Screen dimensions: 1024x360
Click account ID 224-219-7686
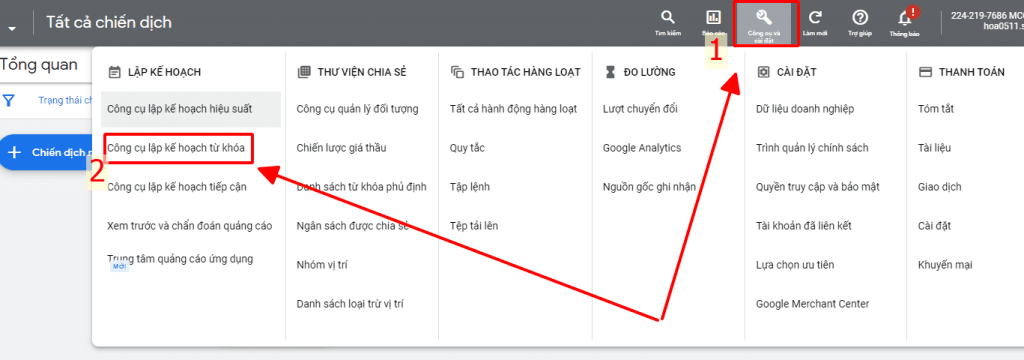tap(977, 16)
